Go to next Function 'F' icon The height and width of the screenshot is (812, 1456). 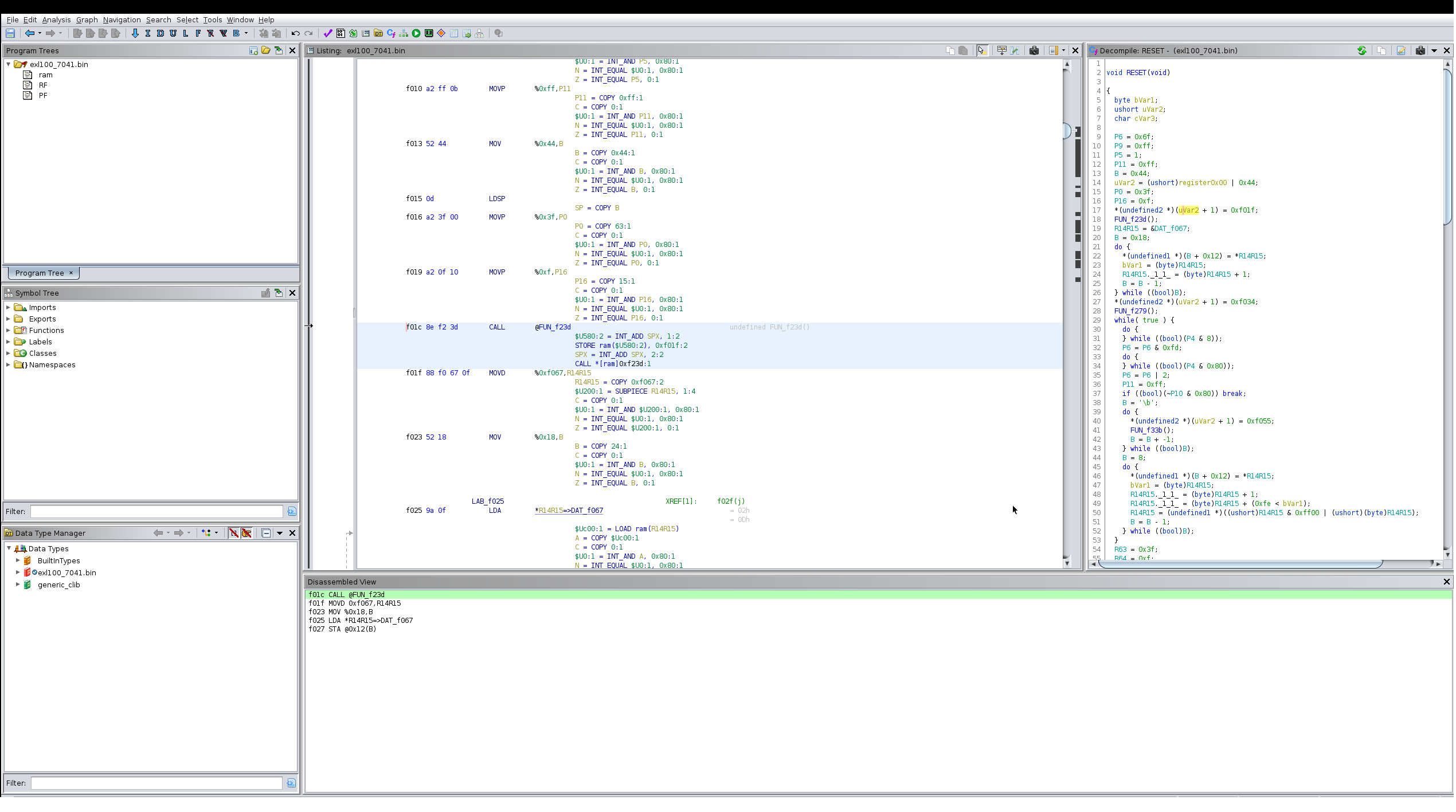[198, 33]
